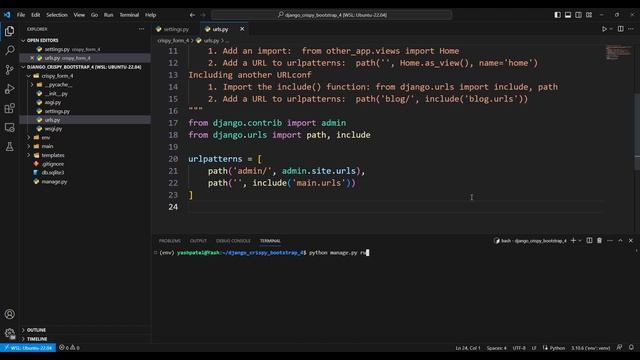
Task: Open the Help menu
Action: 151,15
